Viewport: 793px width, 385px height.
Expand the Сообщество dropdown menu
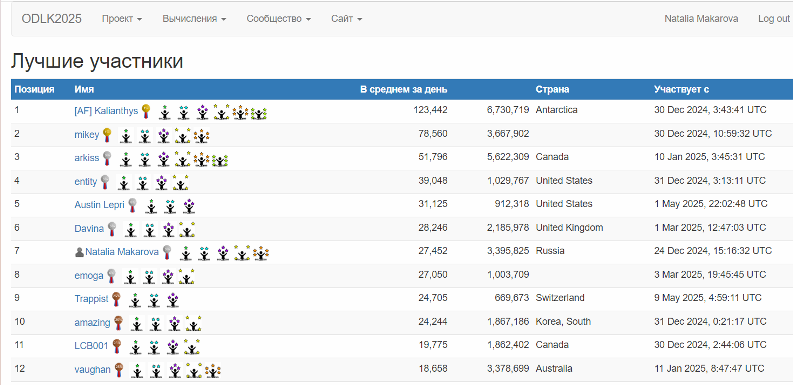pyautogui.click(x=279, y=19)
